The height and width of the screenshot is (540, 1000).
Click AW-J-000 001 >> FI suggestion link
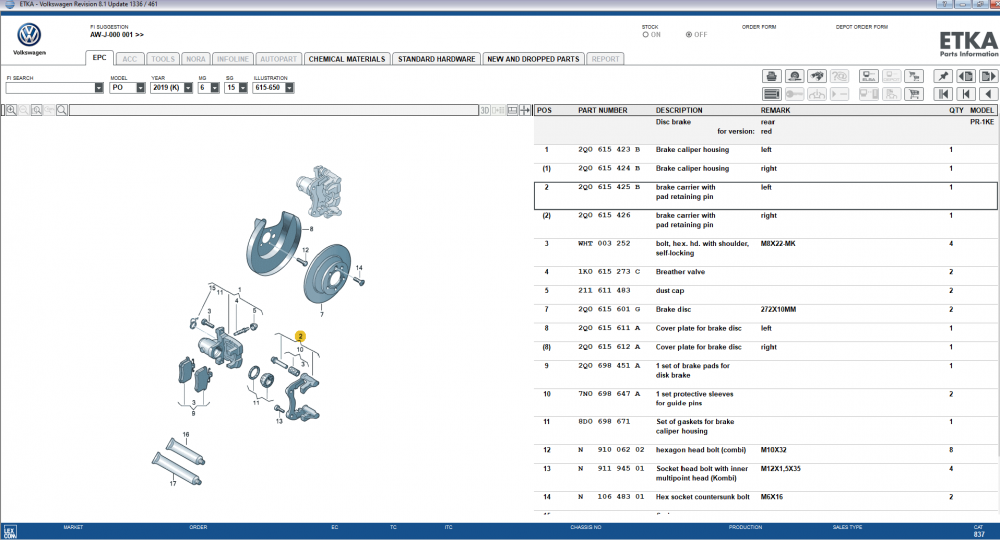117,35
